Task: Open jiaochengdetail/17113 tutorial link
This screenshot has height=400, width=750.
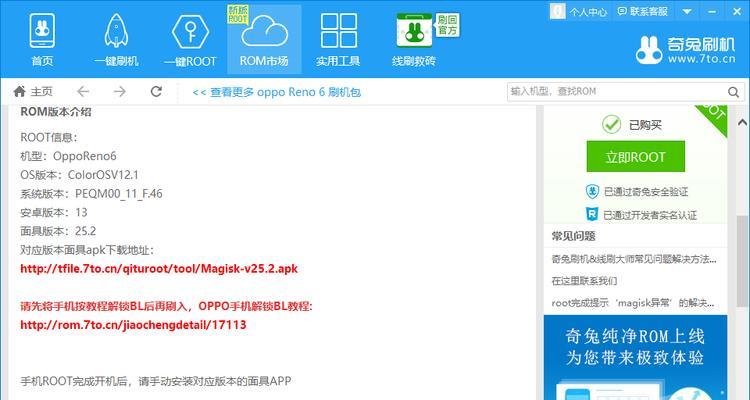Action: tap(133, 325)
